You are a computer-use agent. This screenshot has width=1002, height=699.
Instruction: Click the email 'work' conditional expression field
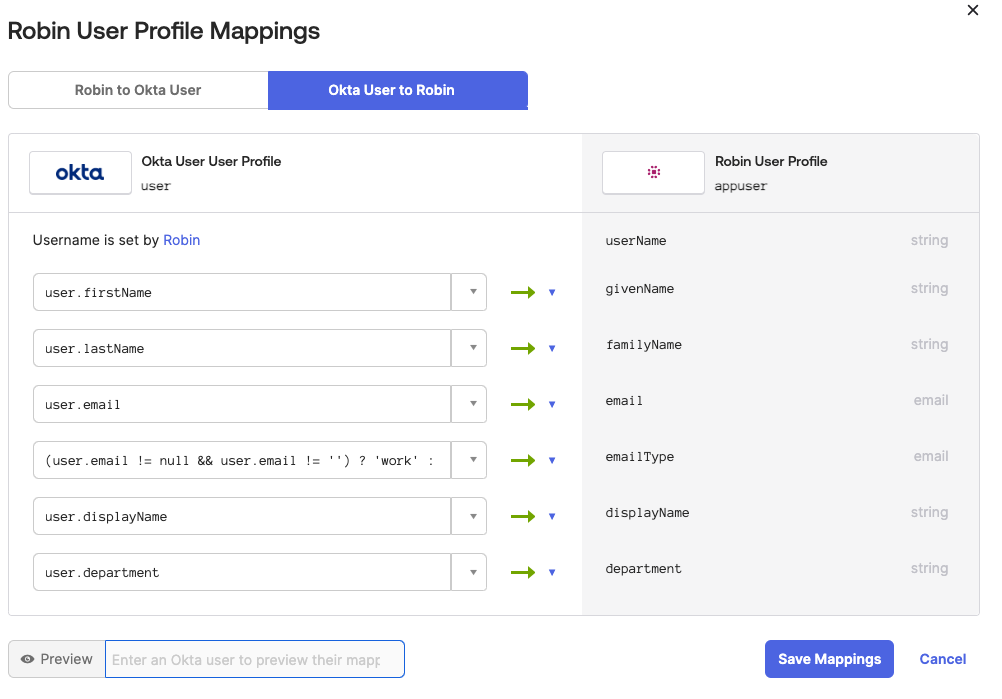pyautogui.click(x=242, y=460)
